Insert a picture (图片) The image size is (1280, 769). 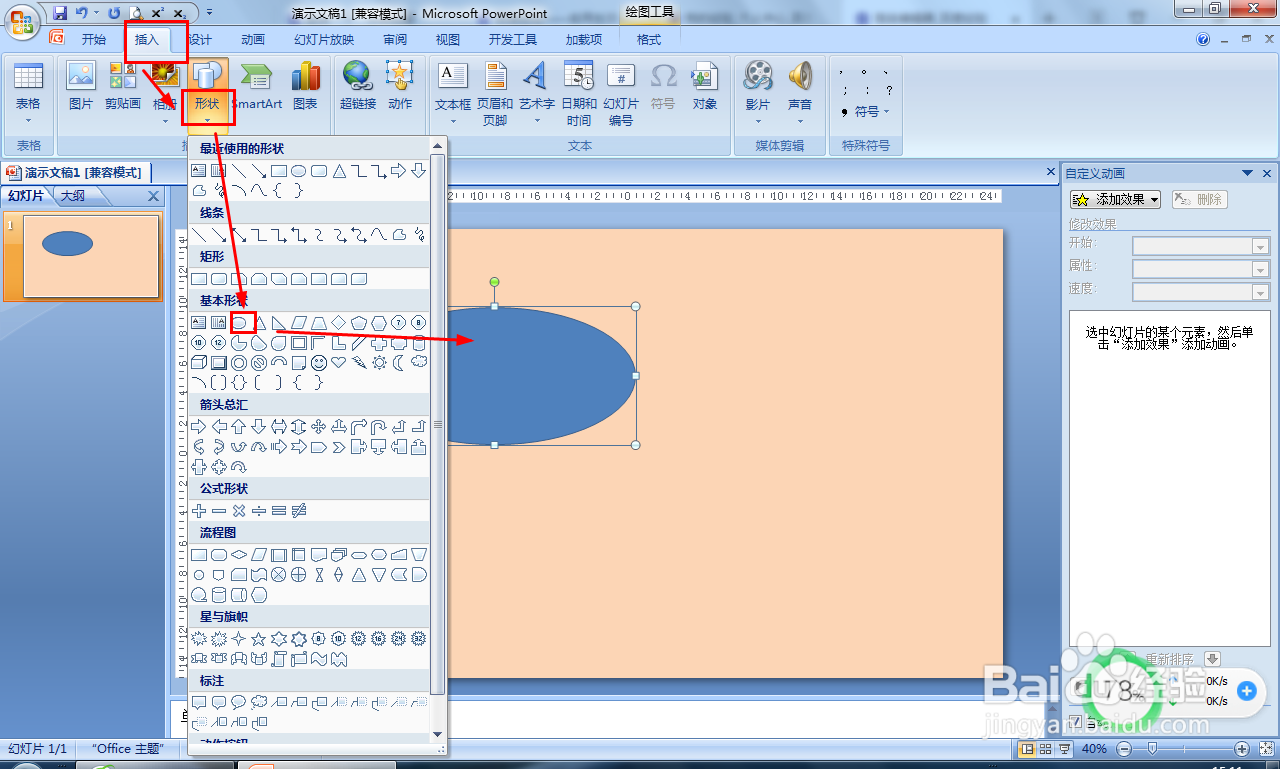pos(80,87)
